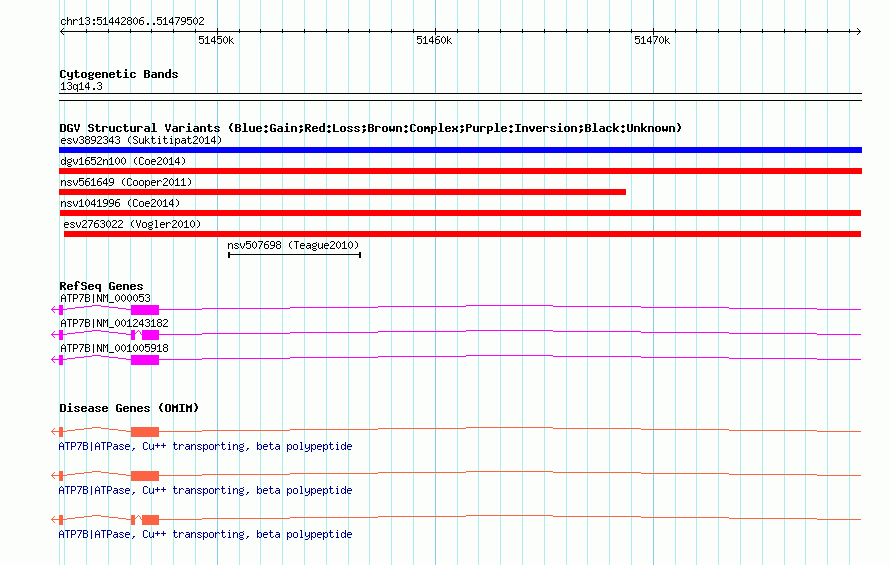The image size is (890, 565).
Task: Click the left arrow of NM_001005918 transcript
Action: point(54,359)
